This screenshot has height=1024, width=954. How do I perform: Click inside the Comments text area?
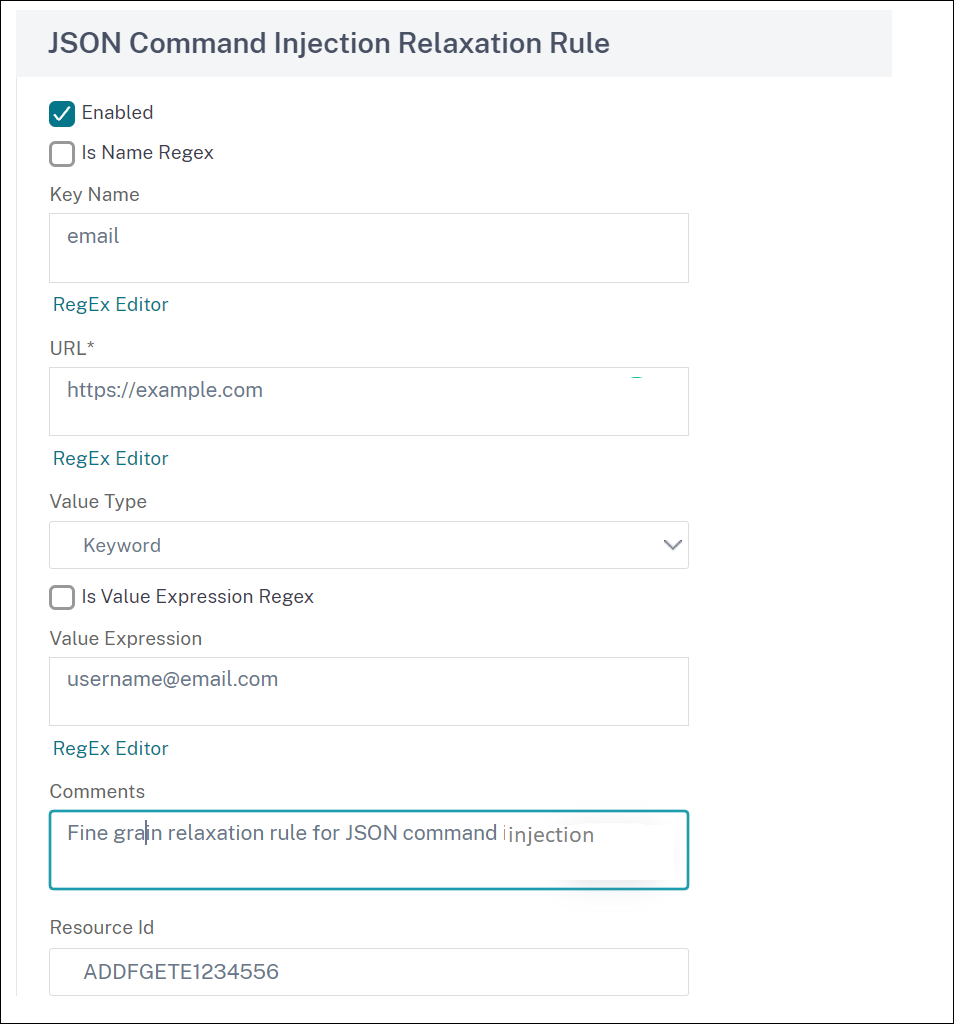click(369, 850)
